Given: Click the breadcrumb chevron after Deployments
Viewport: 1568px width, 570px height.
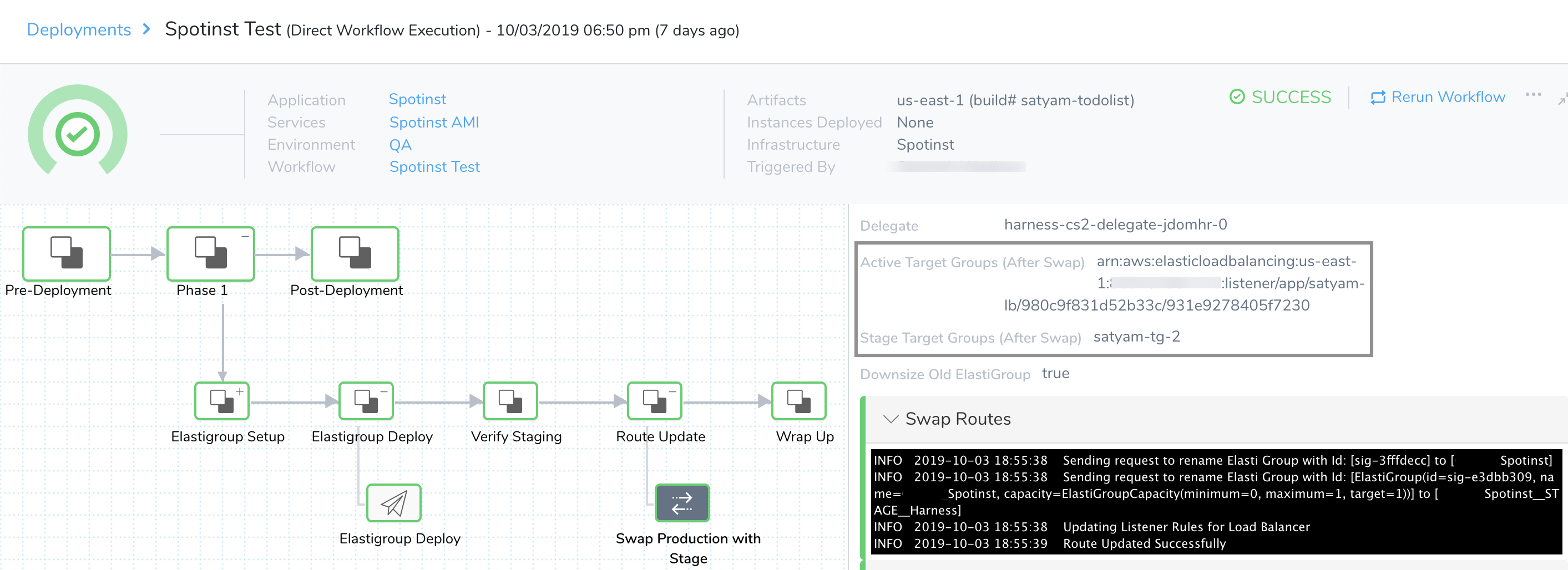Looking at the screenshot, I should [x=146, y=29].
